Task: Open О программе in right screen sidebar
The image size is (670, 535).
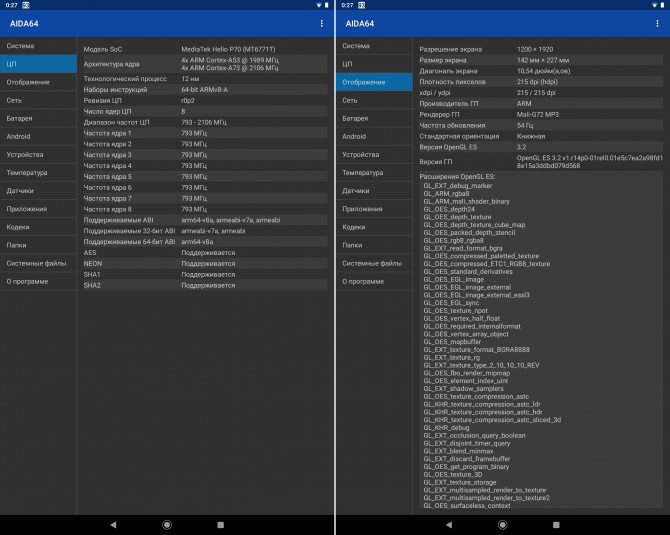Action: tap(374, 282)
